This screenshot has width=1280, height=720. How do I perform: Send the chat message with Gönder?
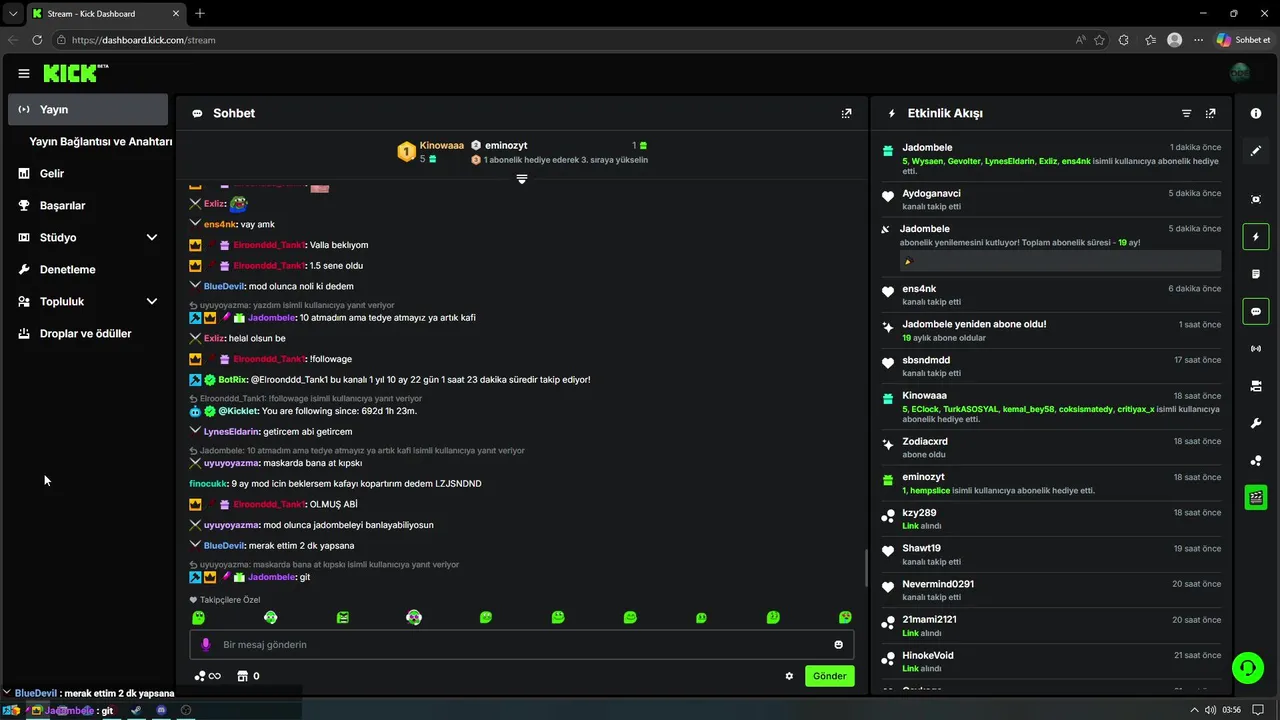point(829,676)
